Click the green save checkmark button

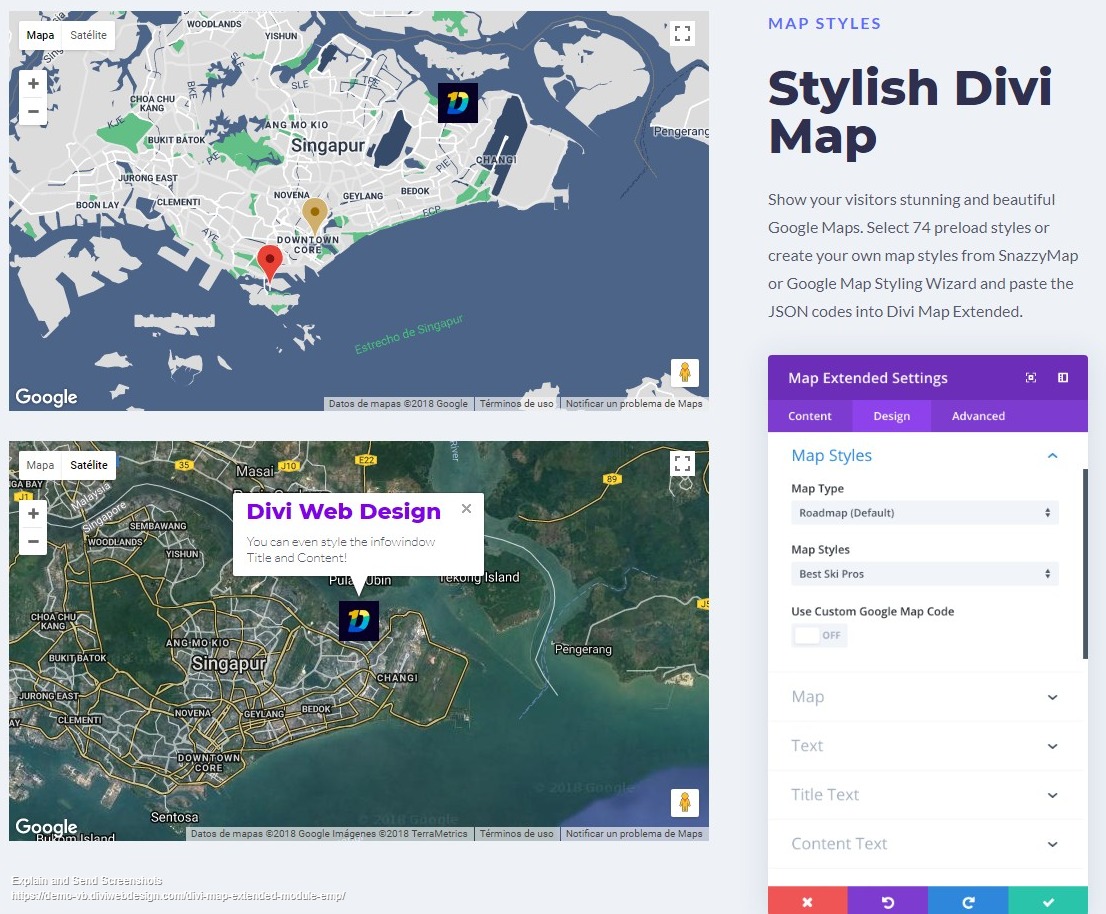tap(1048, 902)
